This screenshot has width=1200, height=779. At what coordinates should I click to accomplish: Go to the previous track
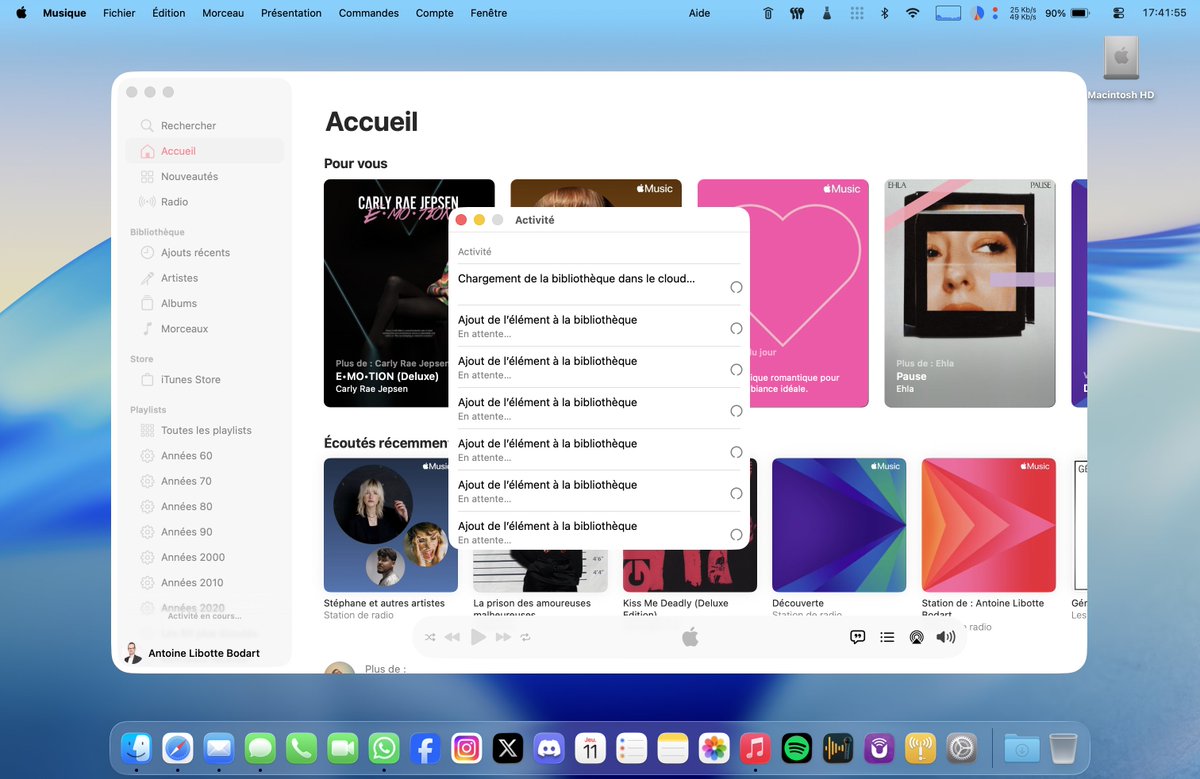(x=452, y=637)
